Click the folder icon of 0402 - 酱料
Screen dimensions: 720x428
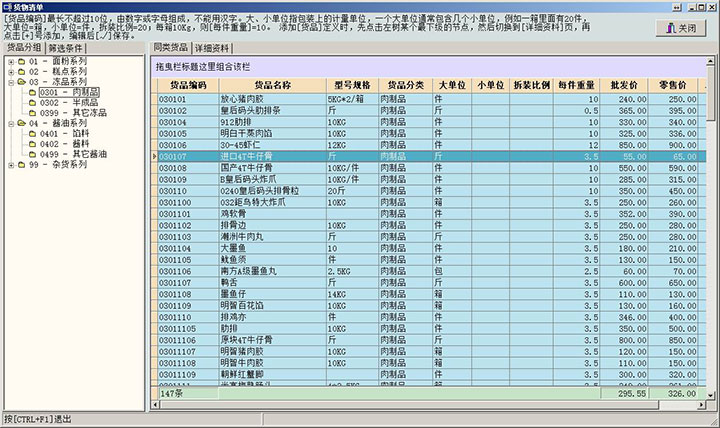(33, 143)
